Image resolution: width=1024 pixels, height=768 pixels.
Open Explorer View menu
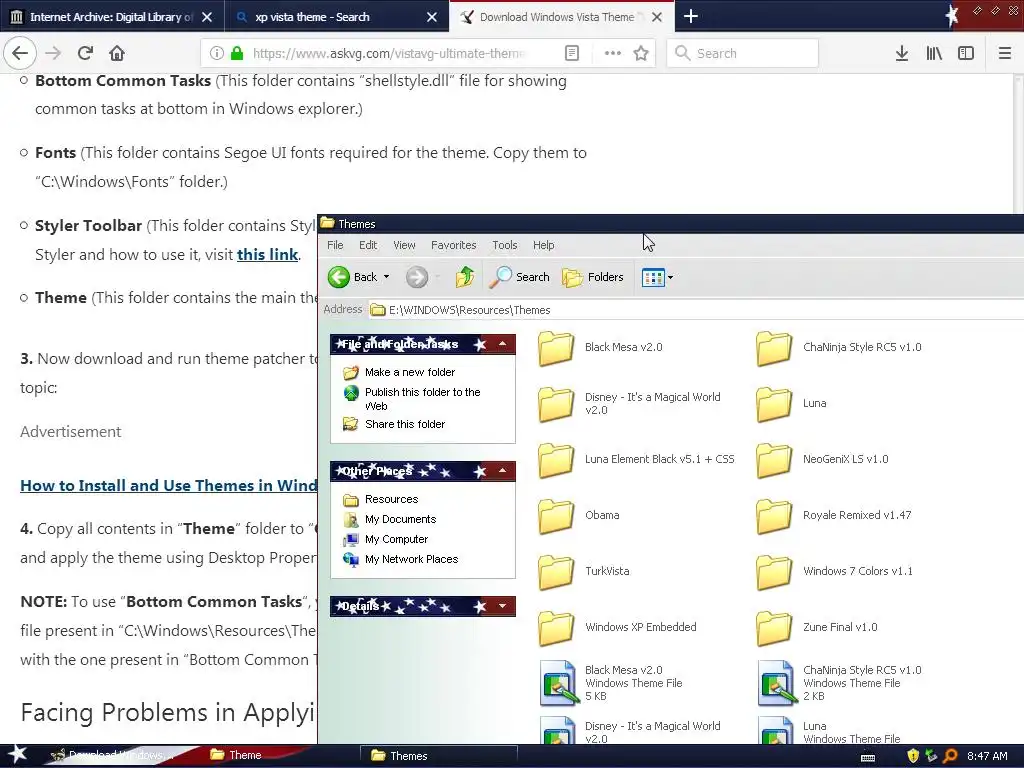(x=404, y=245)
